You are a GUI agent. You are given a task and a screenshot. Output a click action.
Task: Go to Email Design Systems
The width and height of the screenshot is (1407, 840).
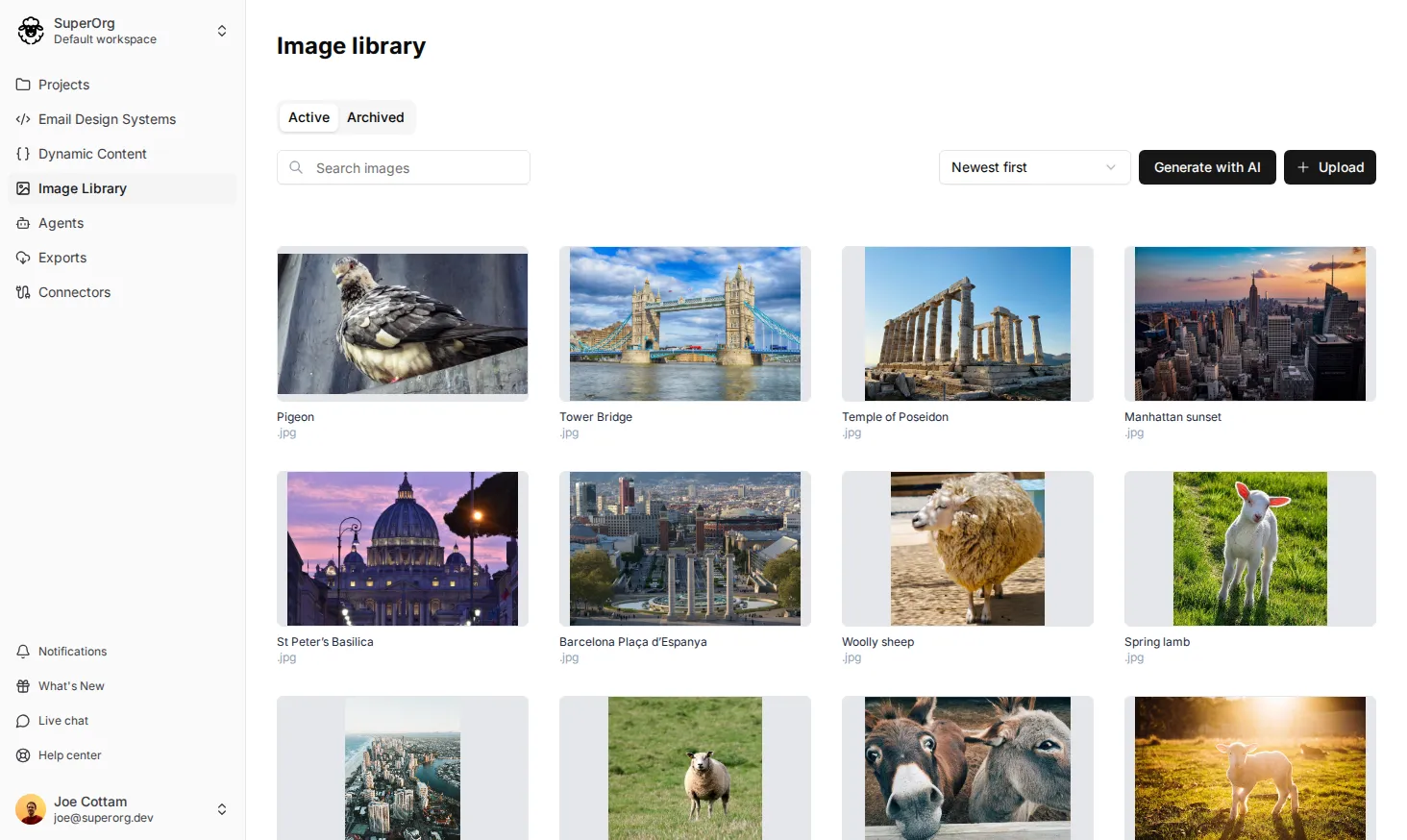pyautogui.click(x=122, y=119)
